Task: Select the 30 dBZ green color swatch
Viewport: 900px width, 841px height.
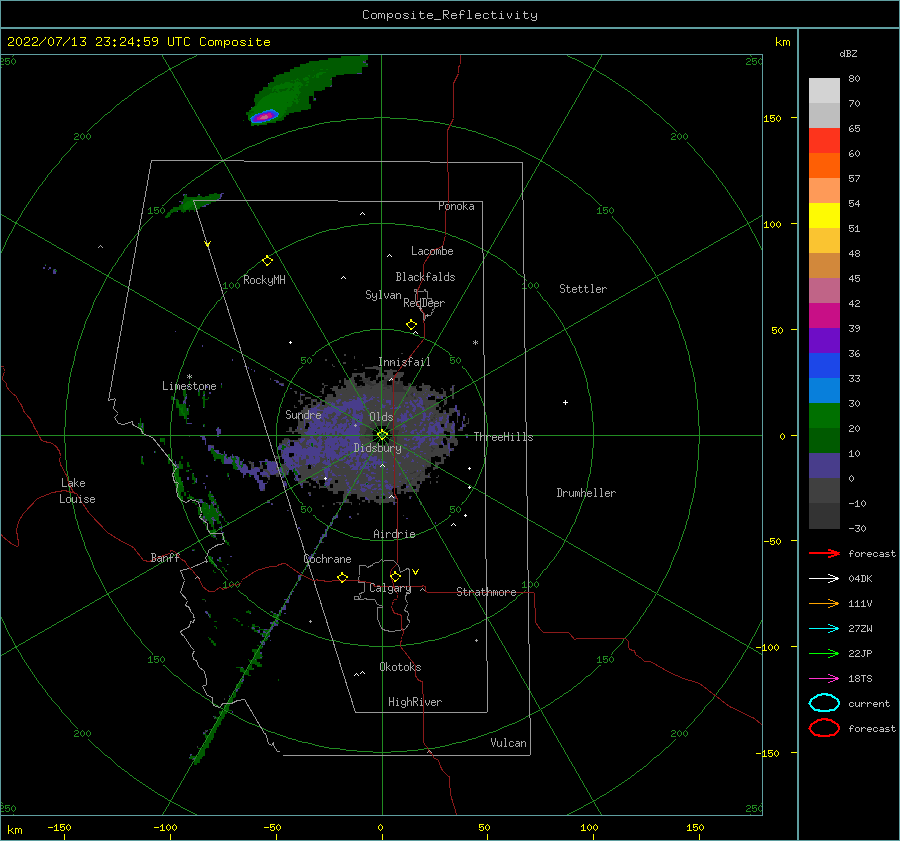Action: pos(824,416)
